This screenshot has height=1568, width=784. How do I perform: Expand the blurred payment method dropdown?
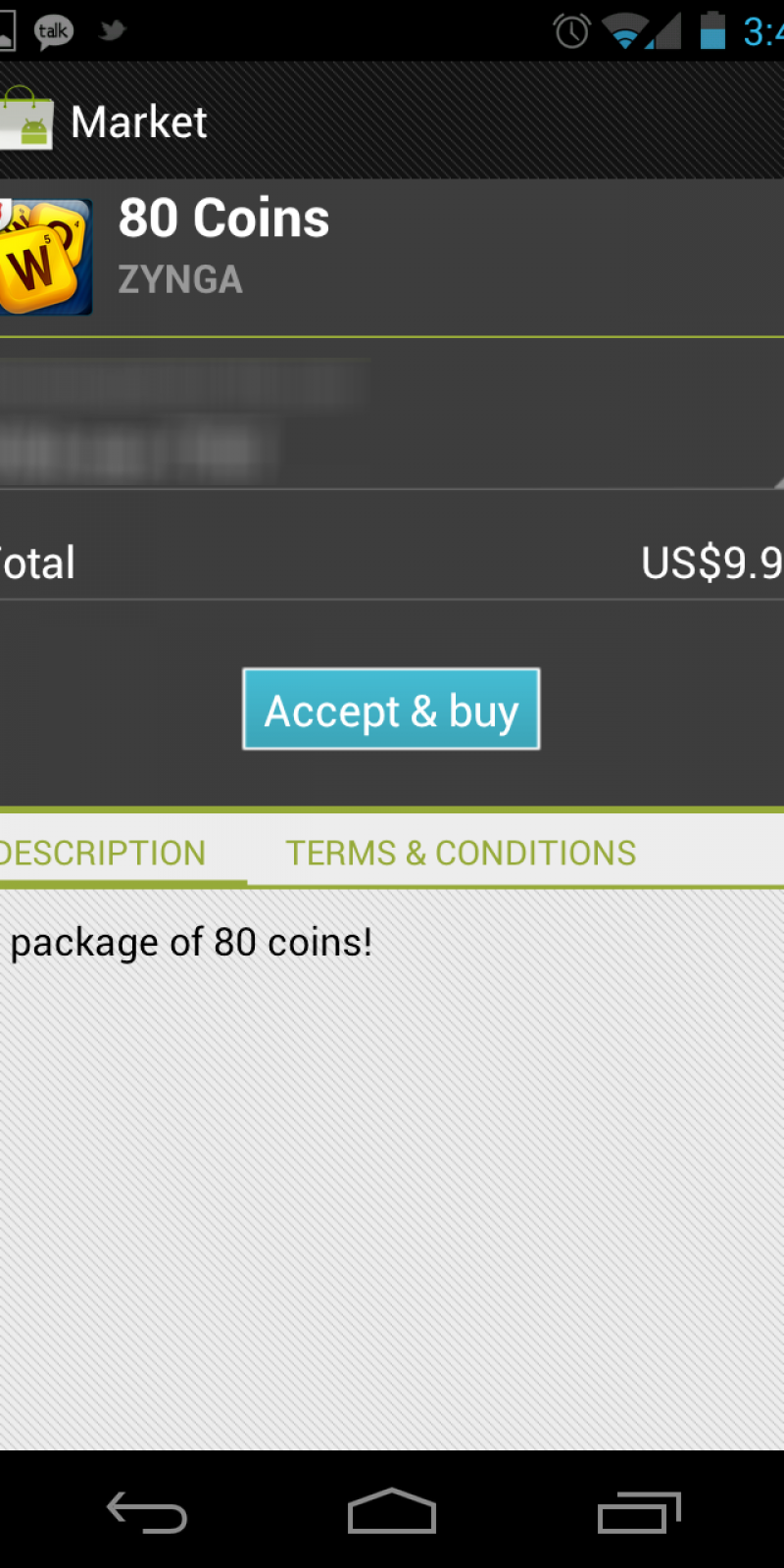coord(392,423)
